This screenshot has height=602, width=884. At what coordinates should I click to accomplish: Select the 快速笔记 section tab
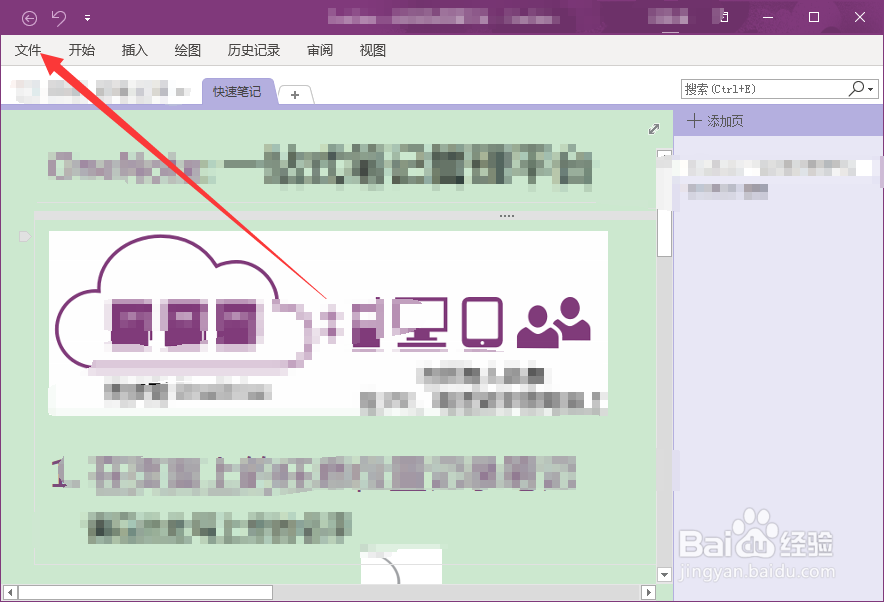[x=238, y=91]
